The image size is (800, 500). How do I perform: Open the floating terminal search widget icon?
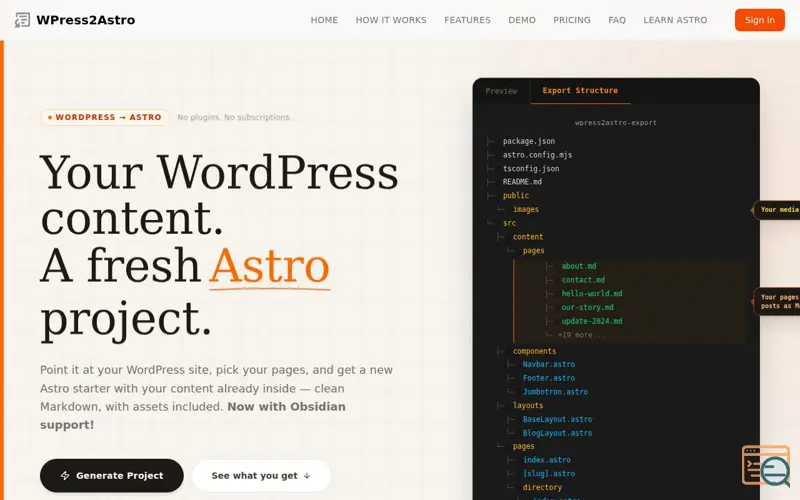[x=766, y=465]
